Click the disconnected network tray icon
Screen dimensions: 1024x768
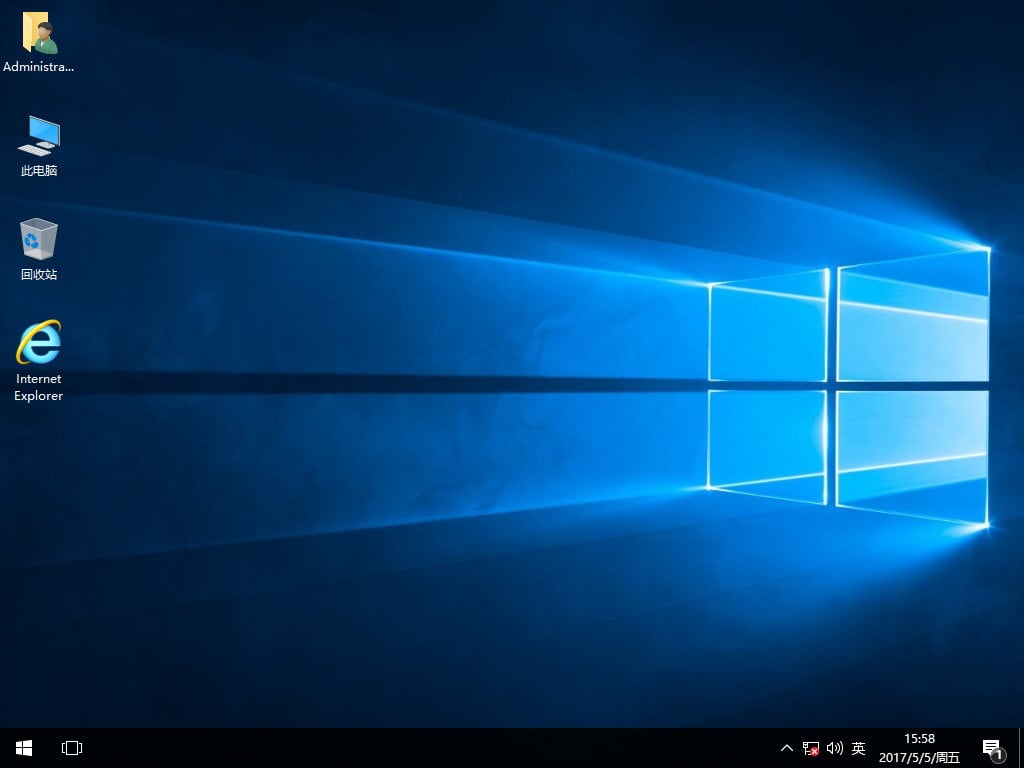811,748
